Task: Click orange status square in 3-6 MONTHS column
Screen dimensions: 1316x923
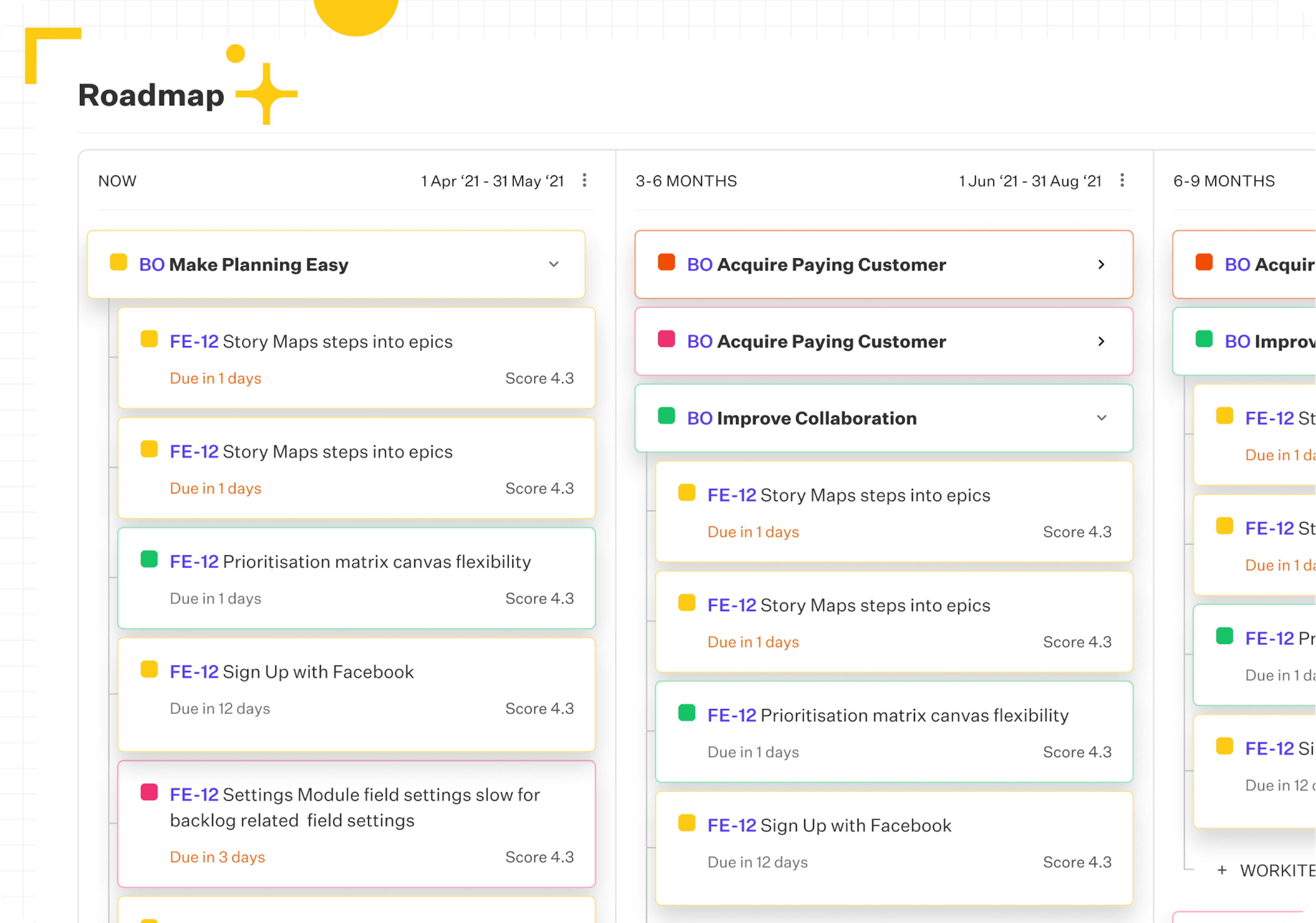Action: pos(666,263)
